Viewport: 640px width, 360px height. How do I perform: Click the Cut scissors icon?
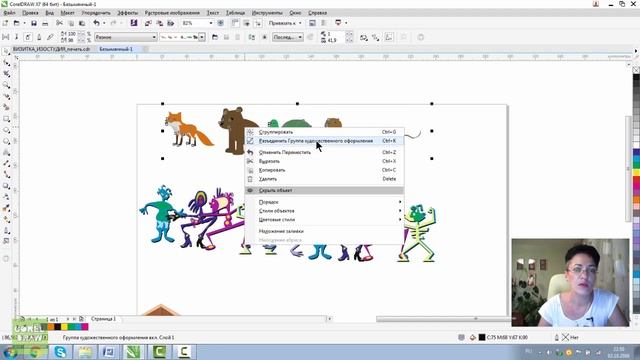(60, 23)
